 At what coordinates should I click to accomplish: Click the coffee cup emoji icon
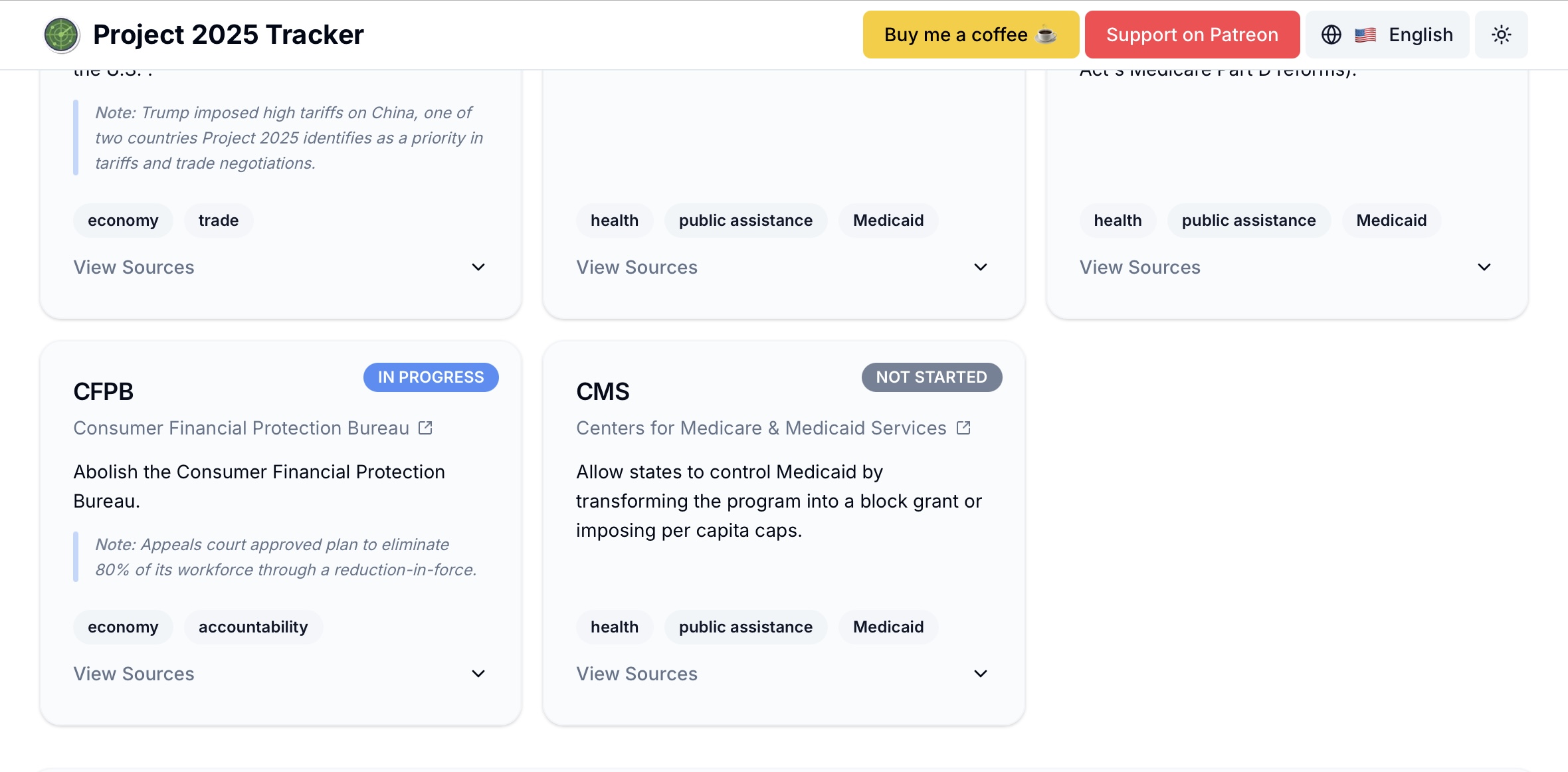pos(1046,35)
